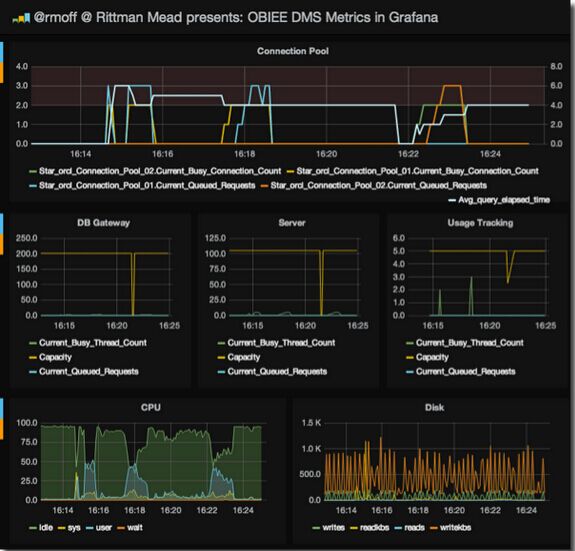Image resolution: width=575 pixels, height=551 pixels.
Task: Open the Connection Pool panel title
Action: [x=293, y=51]
